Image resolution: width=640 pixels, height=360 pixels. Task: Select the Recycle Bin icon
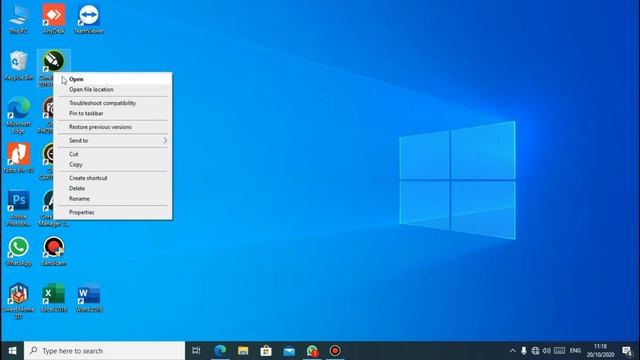pos(18,65)
